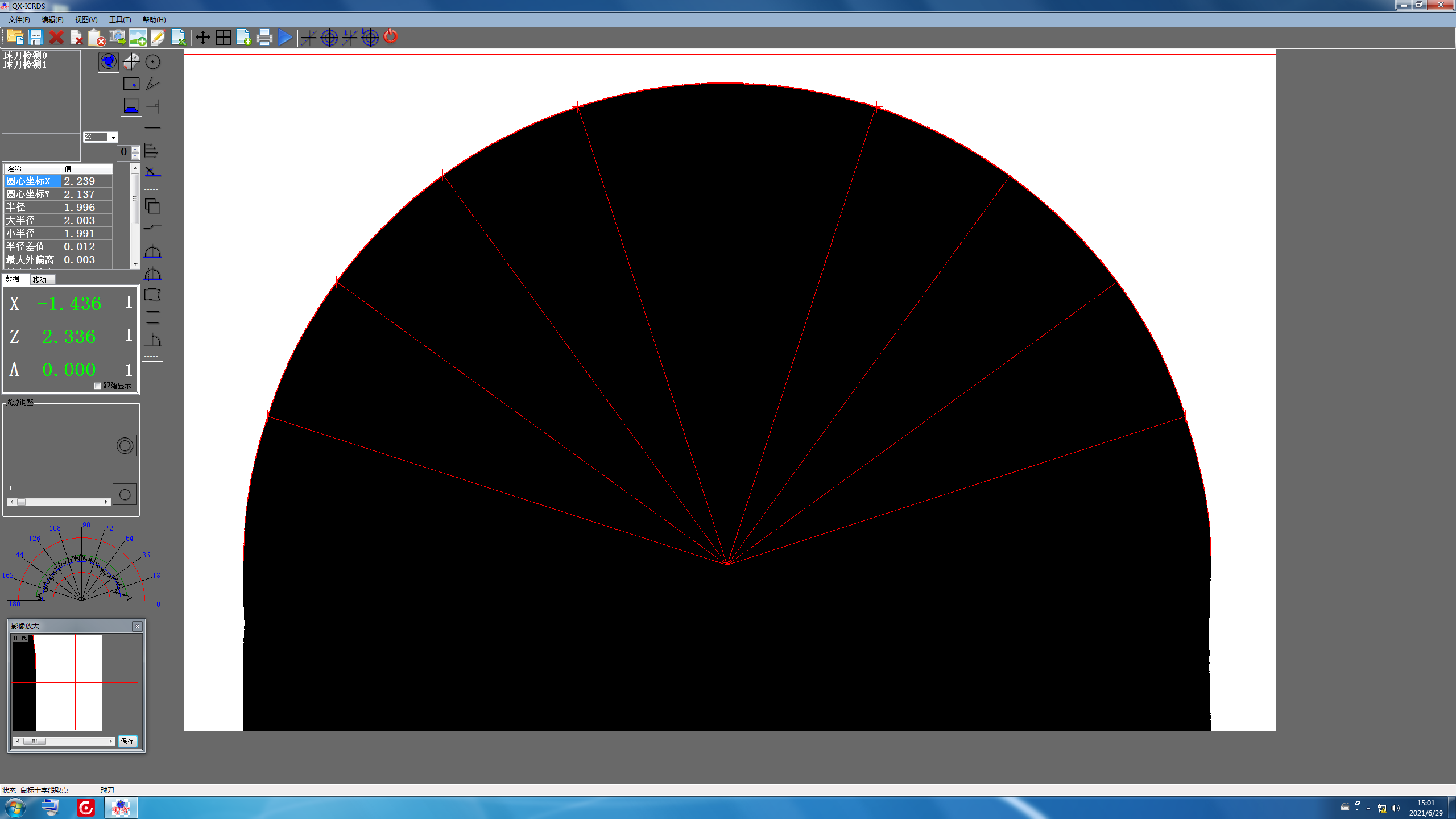The height and width of the screenshot is (819, 1456).
Task: Click the printer icon in toolbar
Action: click(264, 38)
